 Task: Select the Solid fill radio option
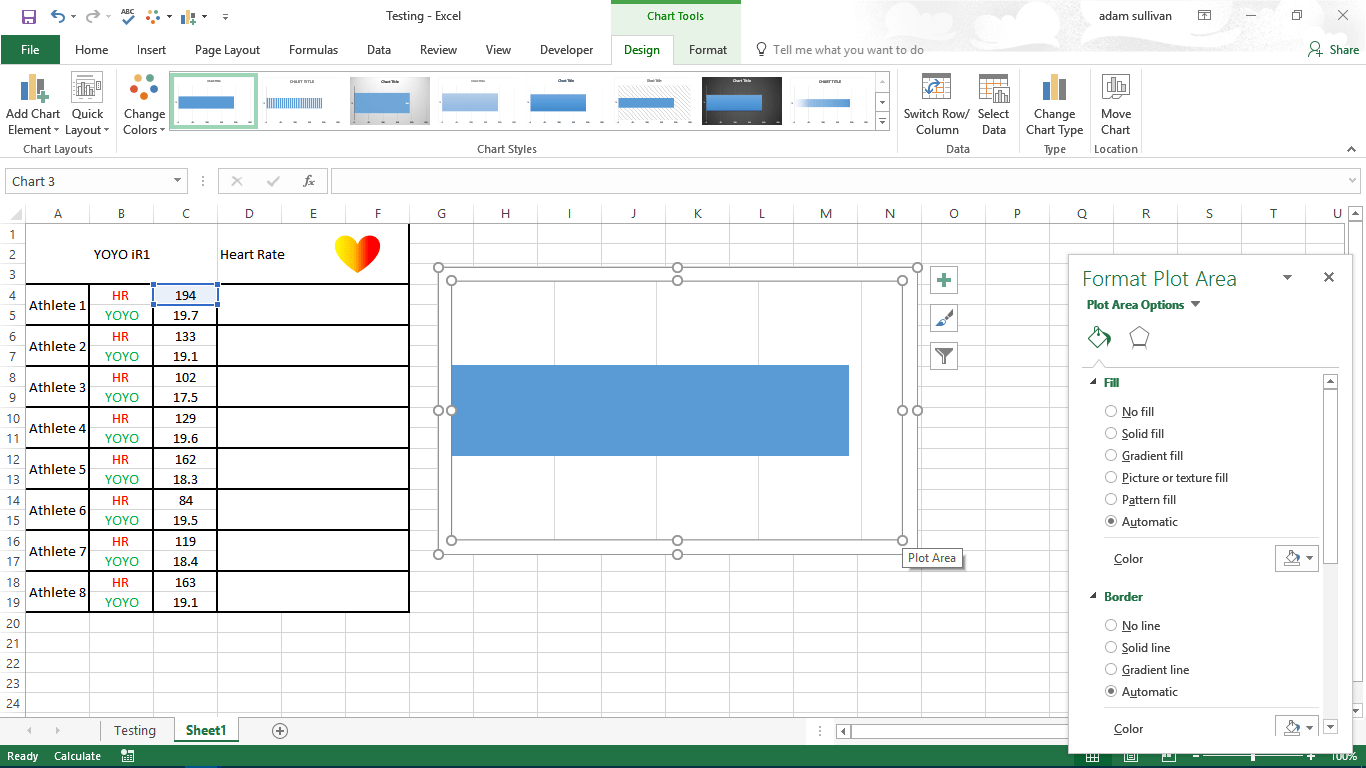coord(1111,434)
